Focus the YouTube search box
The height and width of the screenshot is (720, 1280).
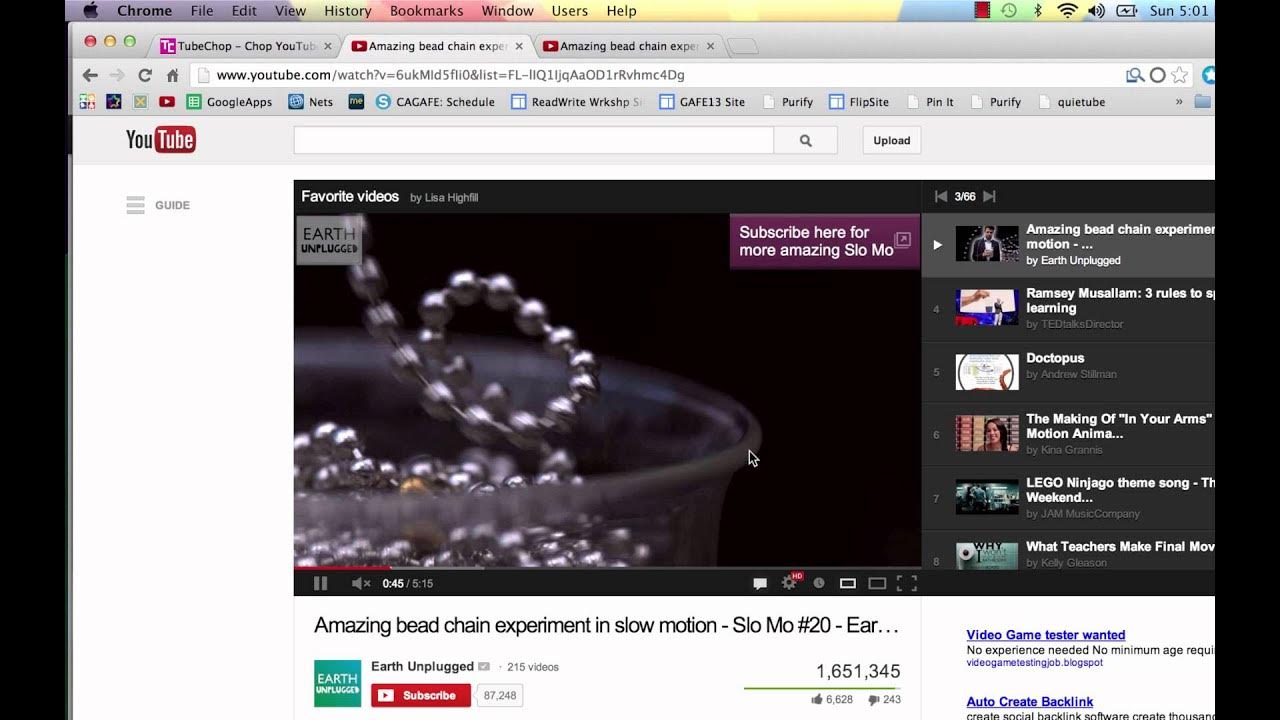coord(534,141)
